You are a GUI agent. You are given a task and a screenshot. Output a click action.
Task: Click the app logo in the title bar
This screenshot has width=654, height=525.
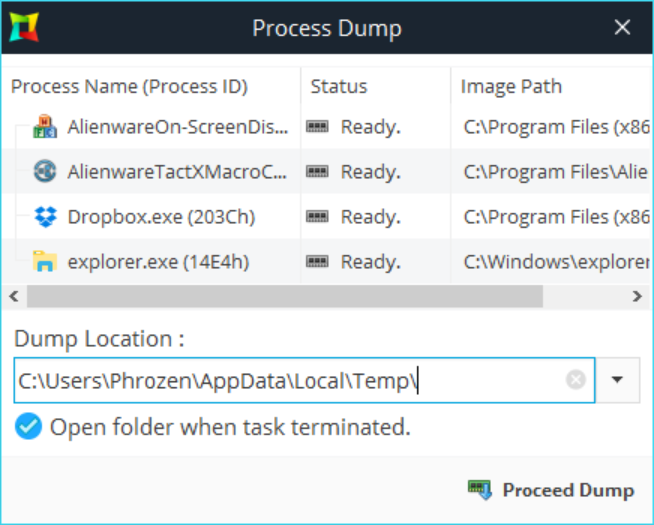(24, 27)
